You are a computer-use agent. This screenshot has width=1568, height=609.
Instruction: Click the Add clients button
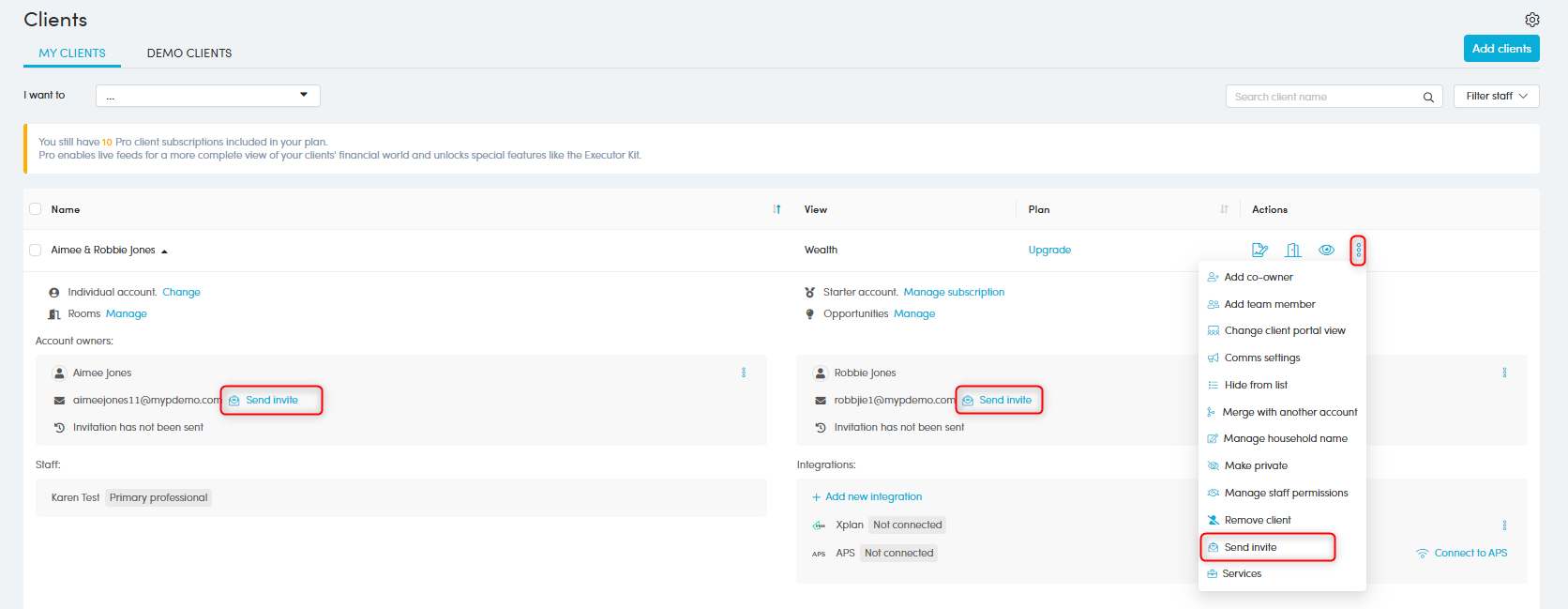click(x=1500, y=49)
